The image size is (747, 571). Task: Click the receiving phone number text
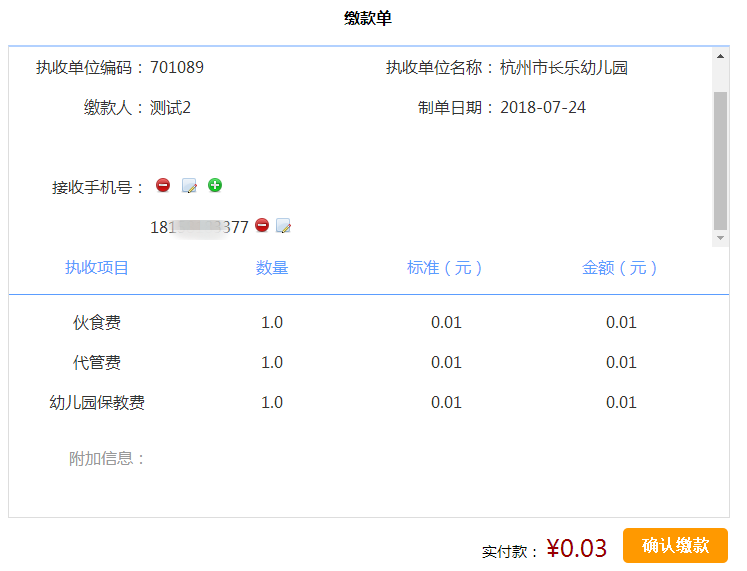click(199, 227)
